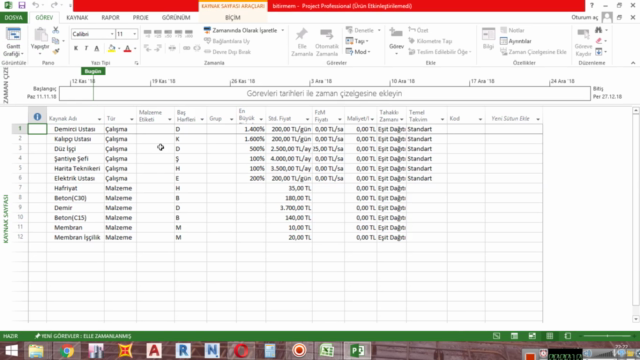The height and width of the screenshot is (360, 640).
Task: Open the font size 11 dropdown
Action: pos(135,34)
